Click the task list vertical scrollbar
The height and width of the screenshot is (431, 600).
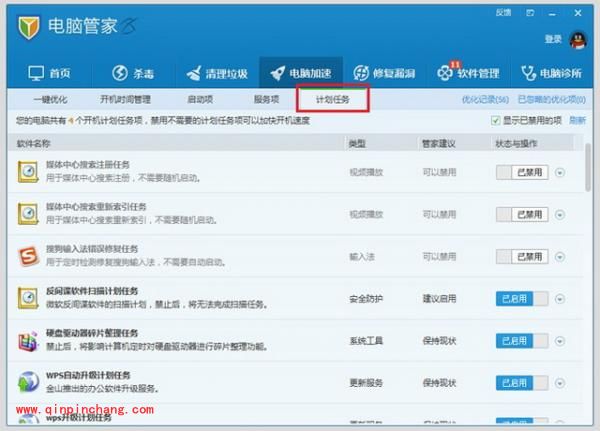pos(588,167)
